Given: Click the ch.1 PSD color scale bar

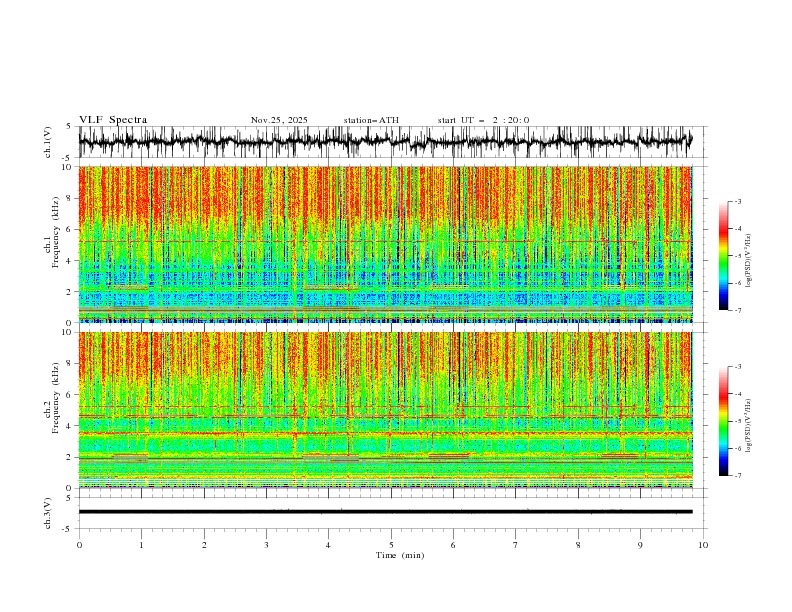Looking at the screenshot, I should click(723, 255).
